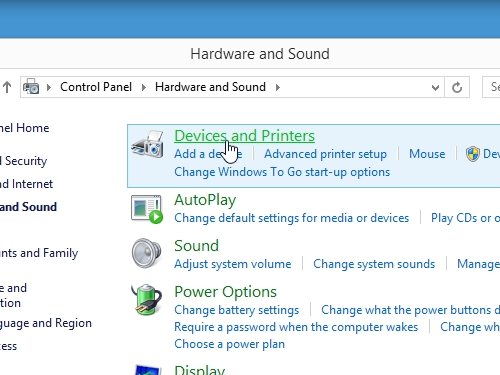
Task: Click the Sound speaker icon
Action: pyautogui.click(x=146, y=253)
